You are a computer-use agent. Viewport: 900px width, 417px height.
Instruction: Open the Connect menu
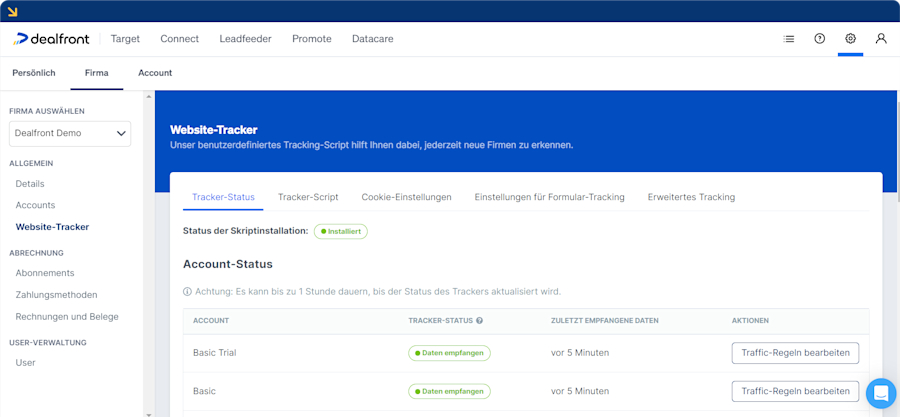(180, 39)
